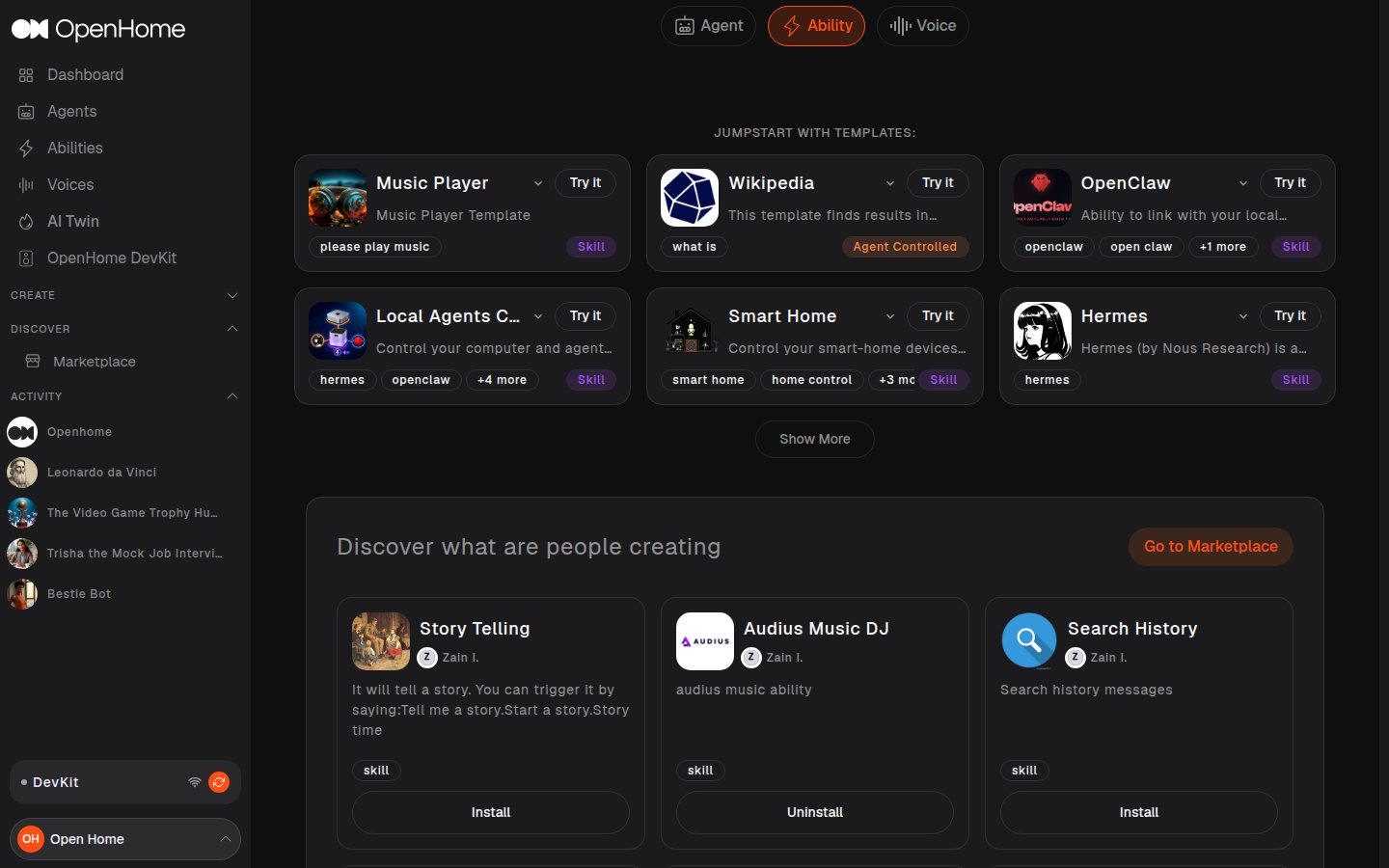
Task: Uninstall the Audius Music DJ ability
Action: pos(815,812)
